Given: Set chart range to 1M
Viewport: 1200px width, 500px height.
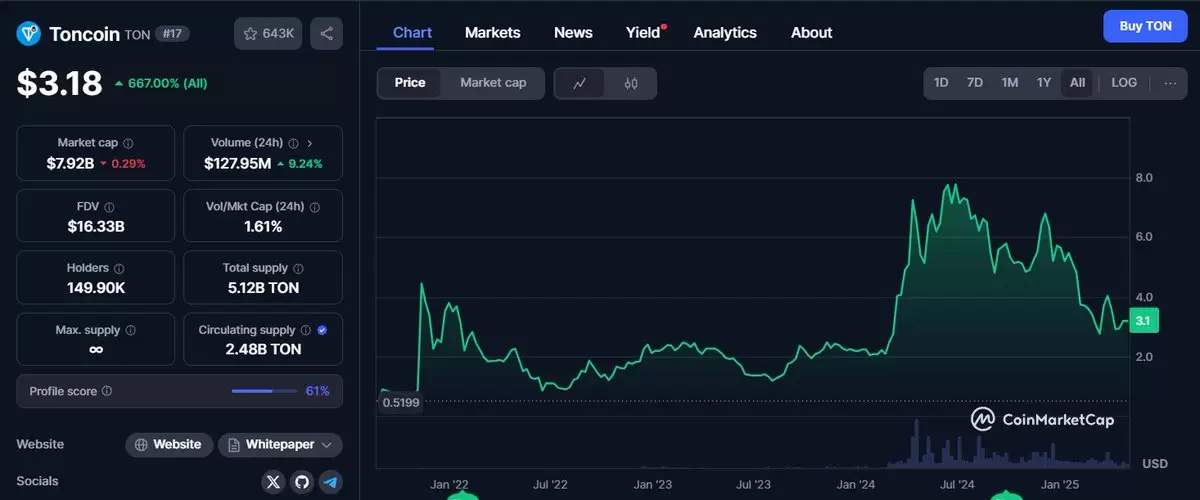Looking at the screenshot, I should click(1010, 83).
